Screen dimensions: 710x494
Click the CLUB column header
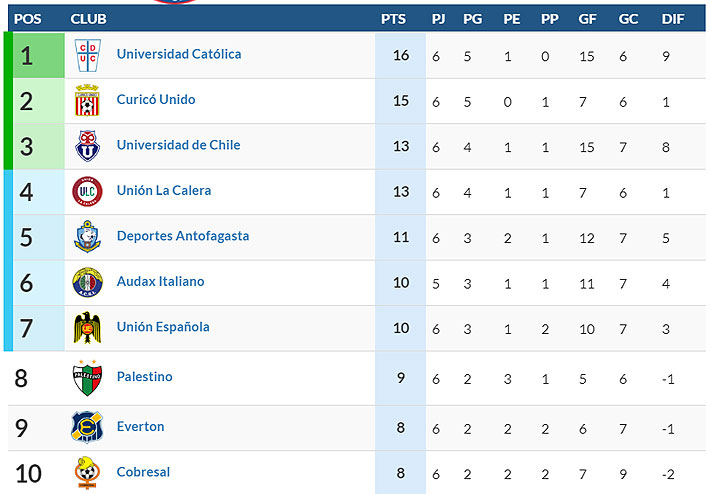(x=89, y=19)
